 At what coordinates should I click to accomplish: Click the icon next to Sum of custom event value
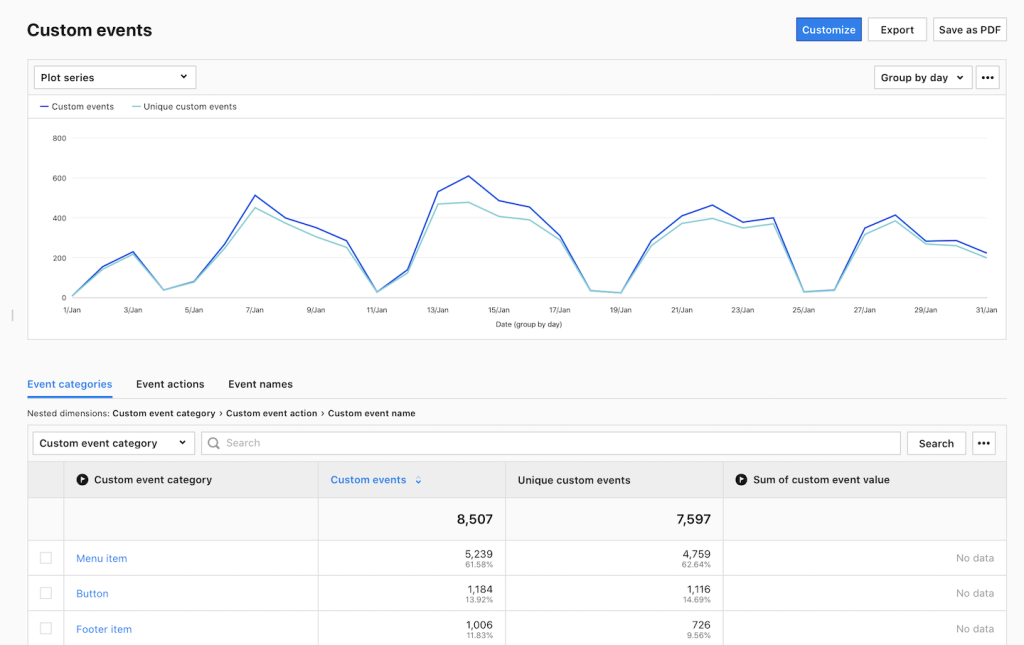coord(741,480)
